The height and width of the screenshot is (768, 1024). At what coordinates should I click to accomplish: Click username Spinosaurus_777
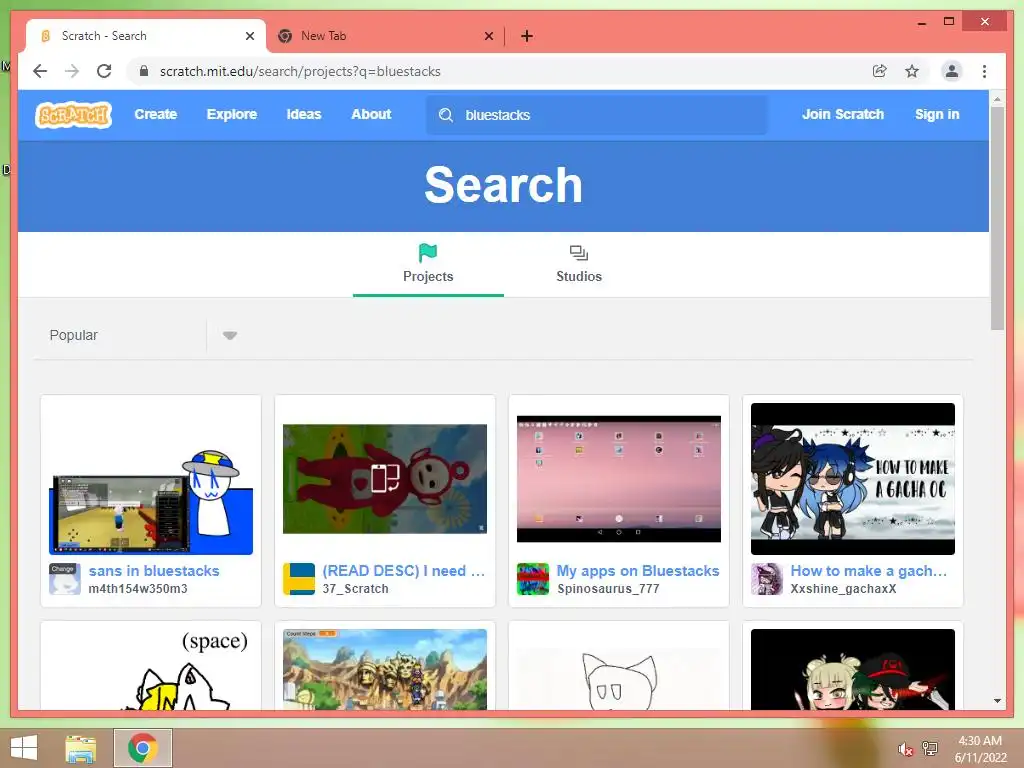[608, 588]
